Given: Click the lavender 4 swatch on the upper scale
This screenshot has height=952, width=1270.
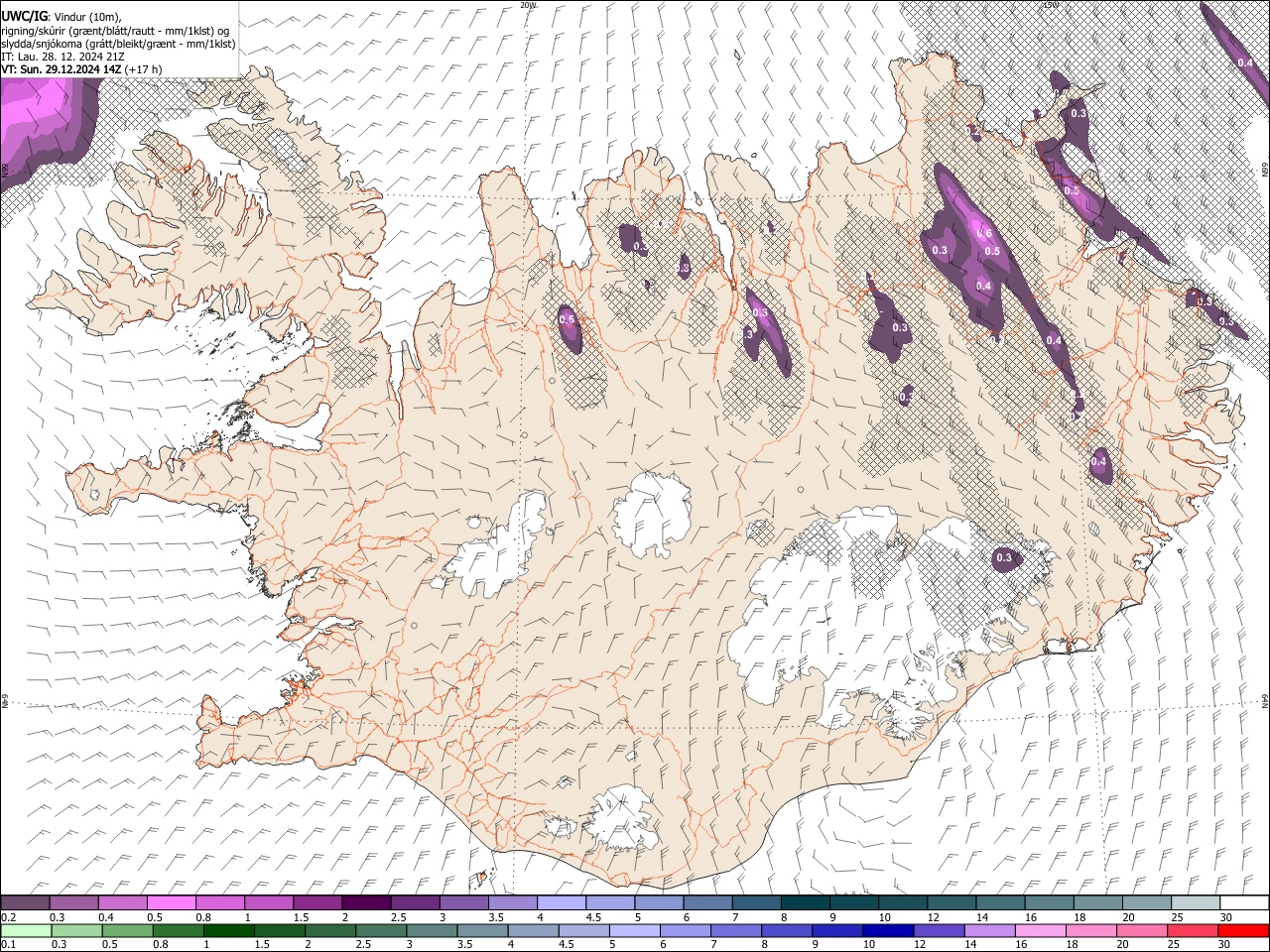Looking at the screenshot, I should click(562, 903).
